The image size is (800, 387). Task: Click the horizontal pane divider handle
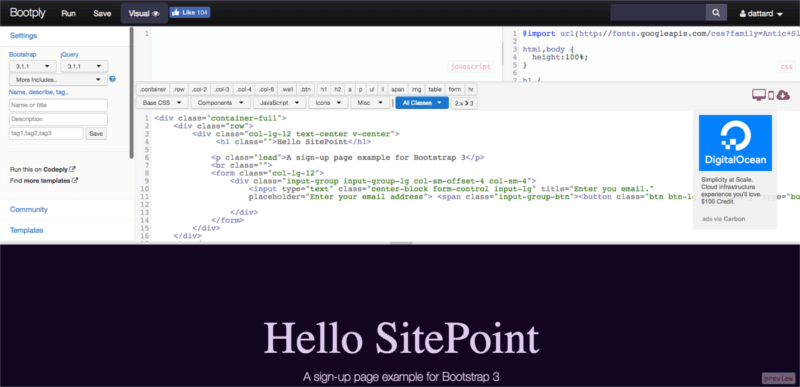point(400,243)
